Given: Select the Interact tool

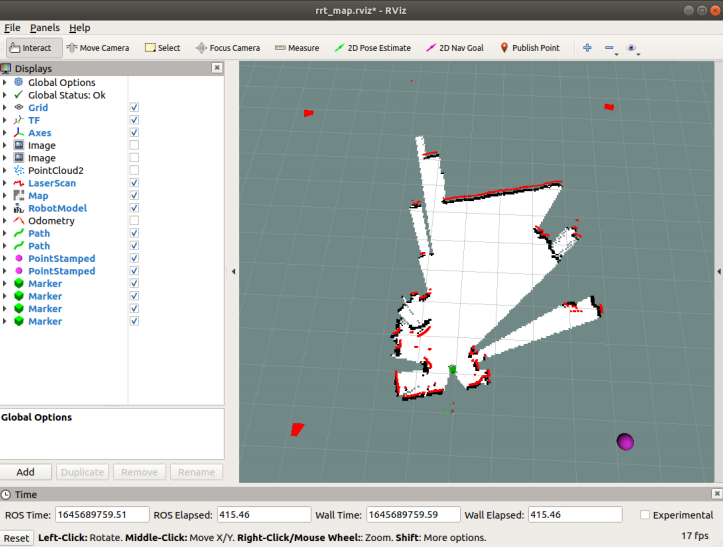Looking at the screenshot, I should point(31,47).
